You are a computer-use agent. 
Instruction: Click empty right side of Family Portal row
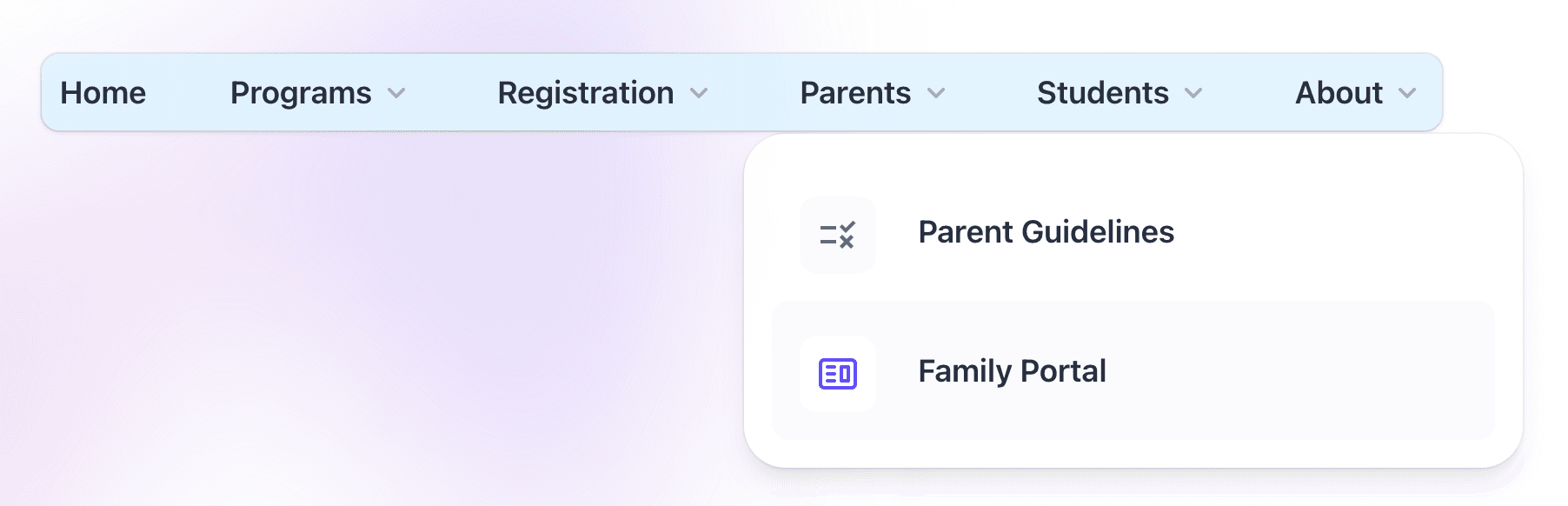tap(1304, 371)
